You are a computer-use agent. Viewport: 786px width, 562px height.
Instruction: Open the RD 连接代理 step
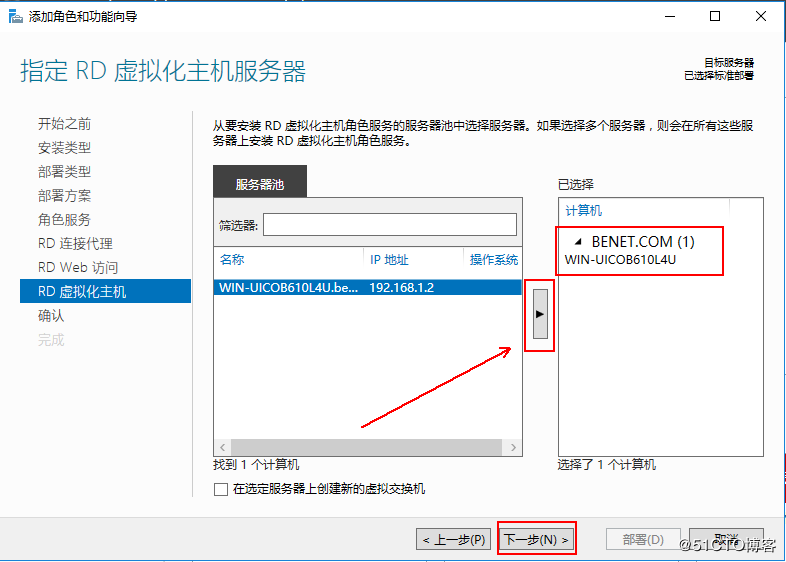(75, 244)
